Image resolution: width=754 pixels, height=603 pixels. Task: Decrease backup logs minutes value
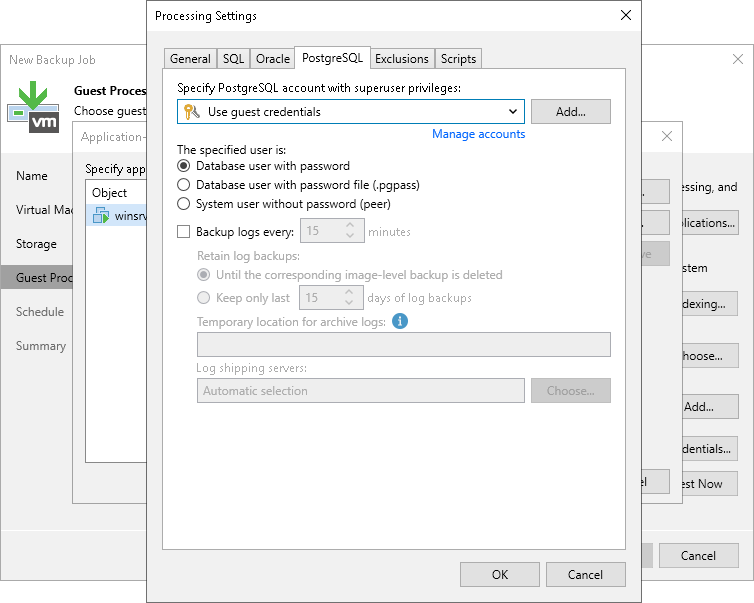pos(350,236)
